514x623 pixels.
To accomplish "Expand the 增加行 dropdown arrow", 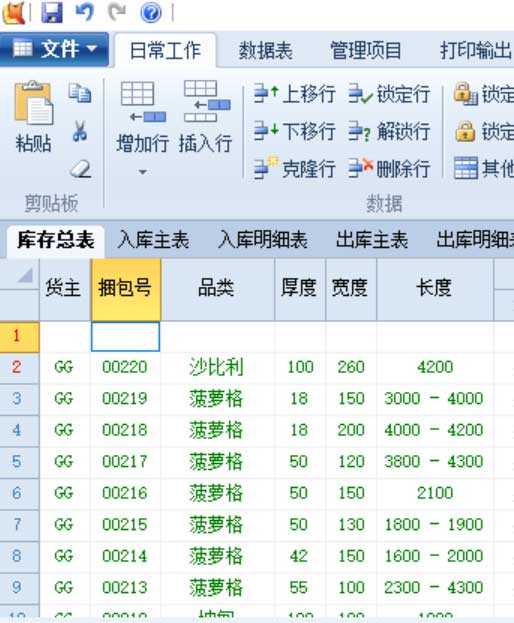I will click(x=143, y=172).
